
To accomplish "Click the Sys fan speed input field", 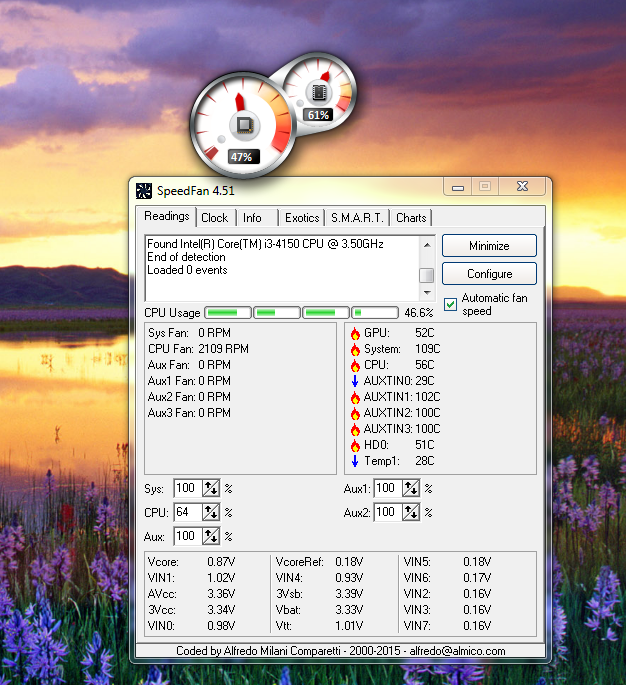I will [x=188, y=488].
